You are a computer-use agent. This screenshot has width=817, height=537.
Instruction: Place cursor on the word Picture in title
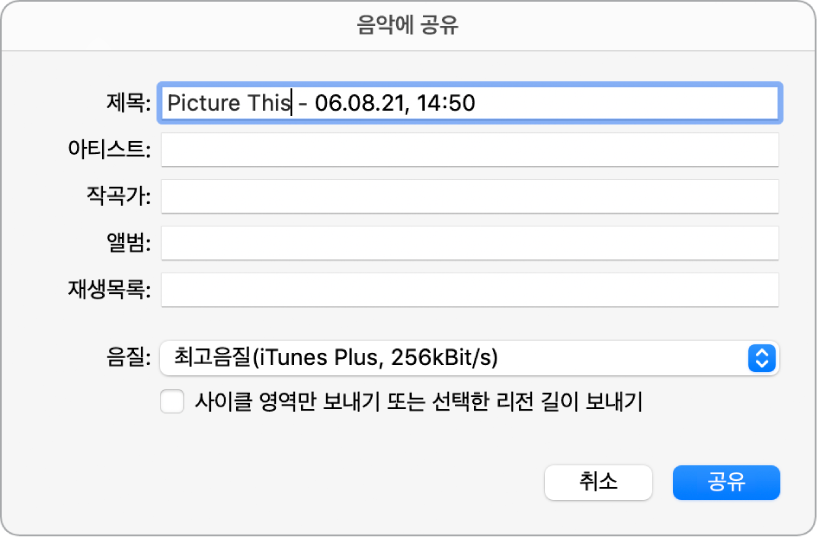tap(204, 103)
